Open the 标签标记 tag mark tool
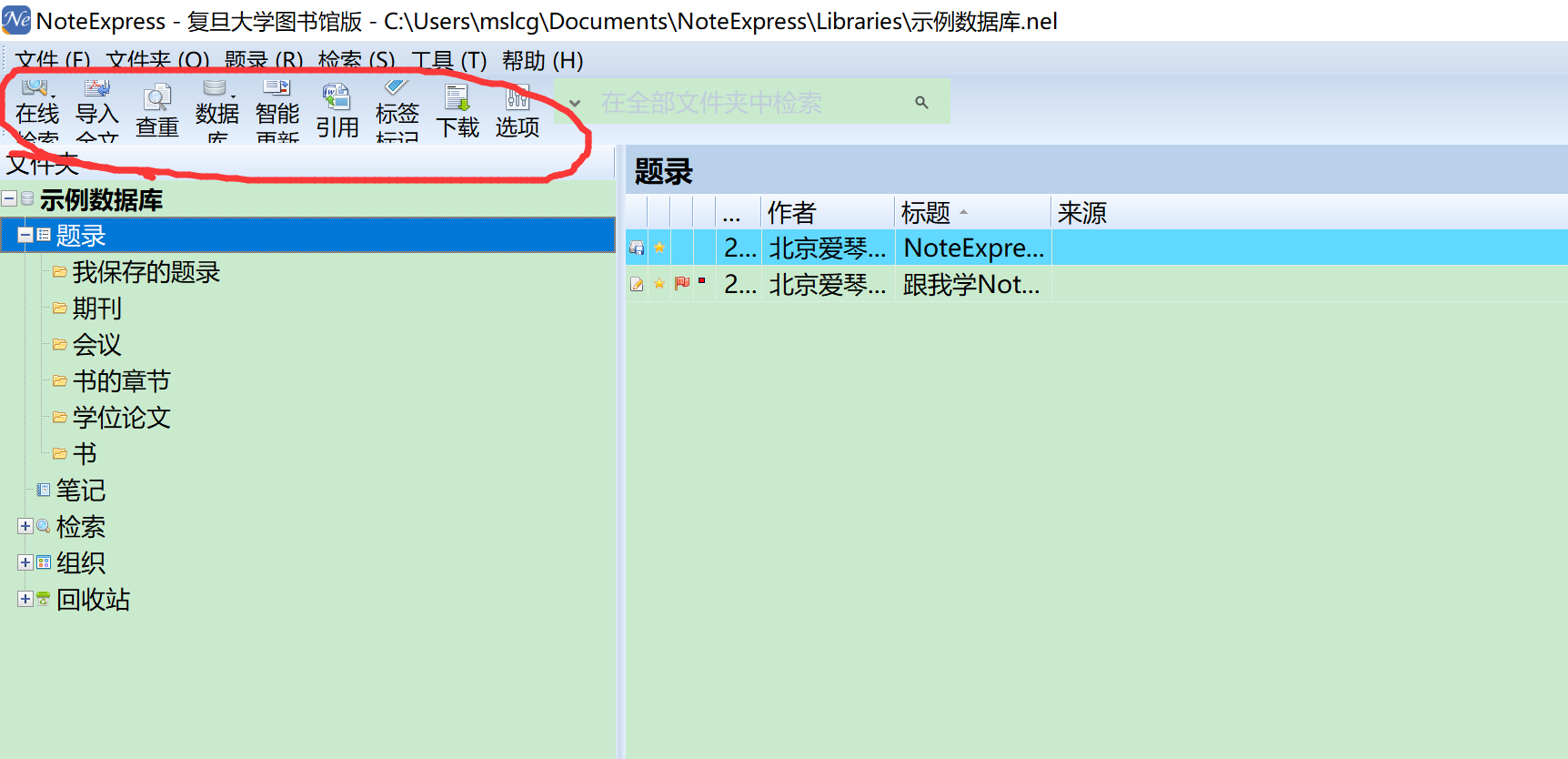This screenshot has height=759, width=1568. click(x=397, y=111)
